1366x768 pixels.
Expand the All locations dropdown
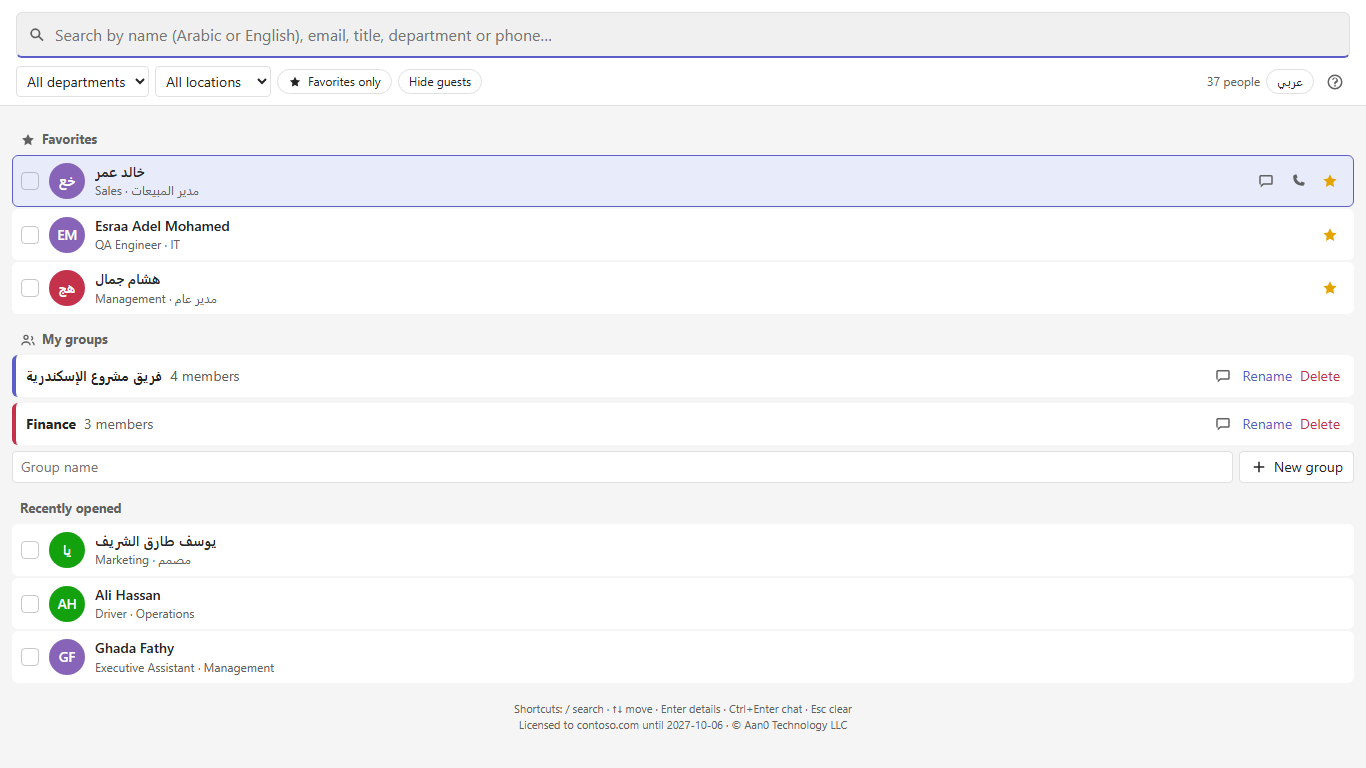213,82
